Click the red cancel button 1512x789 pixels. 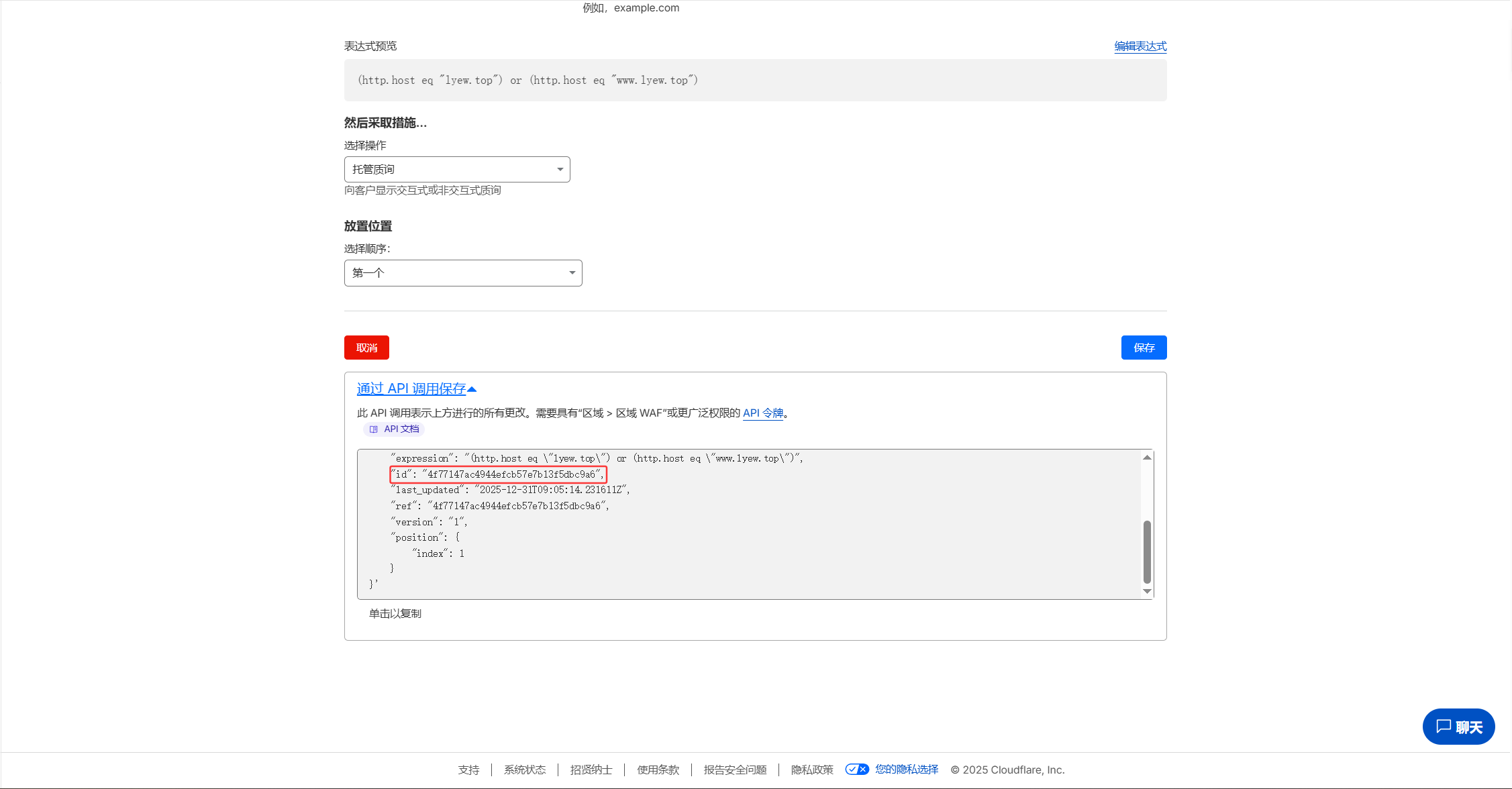coord(366,348)
